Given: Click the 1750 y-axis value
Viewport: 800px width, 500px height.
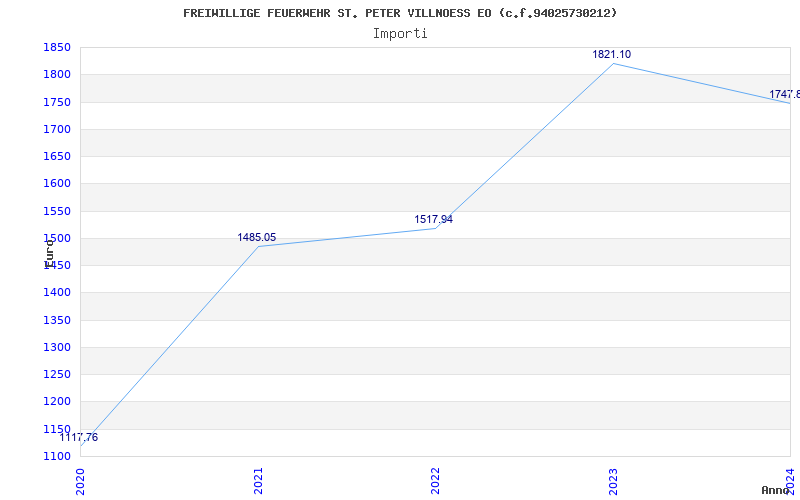Looking at the screenshot, I should pos(57,102).
